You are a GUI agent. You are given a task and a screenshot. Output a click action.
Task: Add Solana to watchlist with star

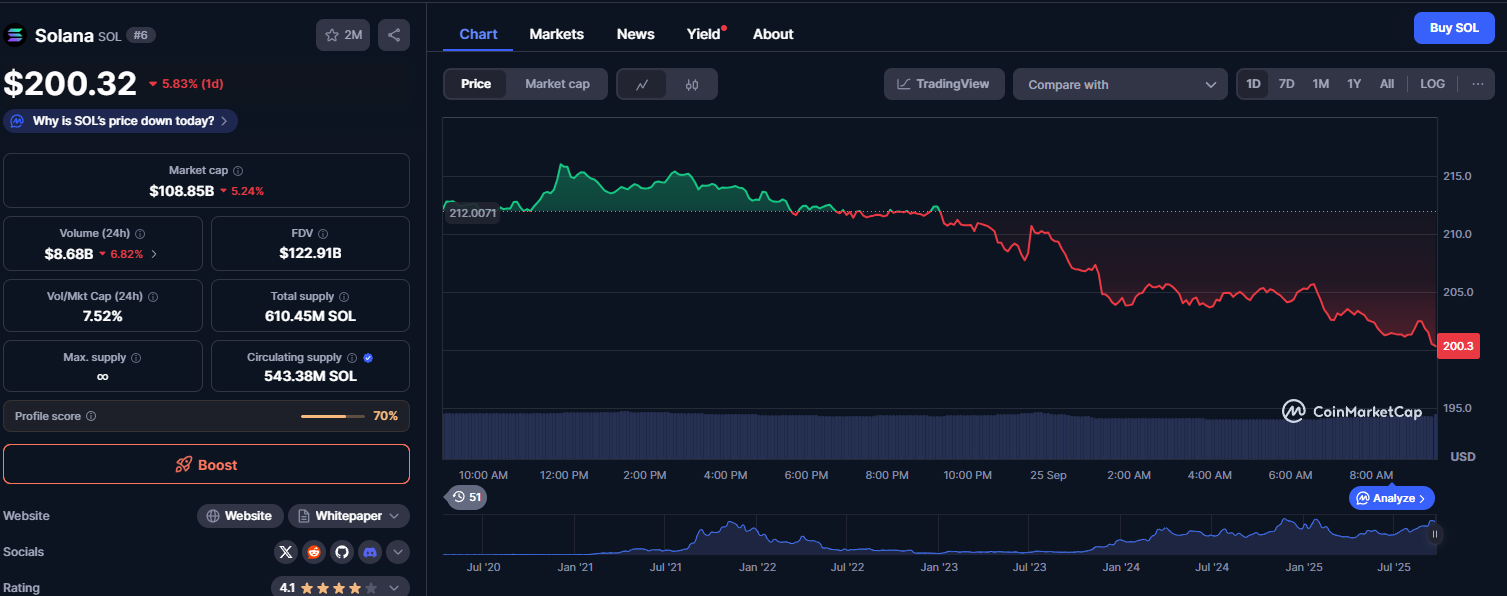point(343,35)
